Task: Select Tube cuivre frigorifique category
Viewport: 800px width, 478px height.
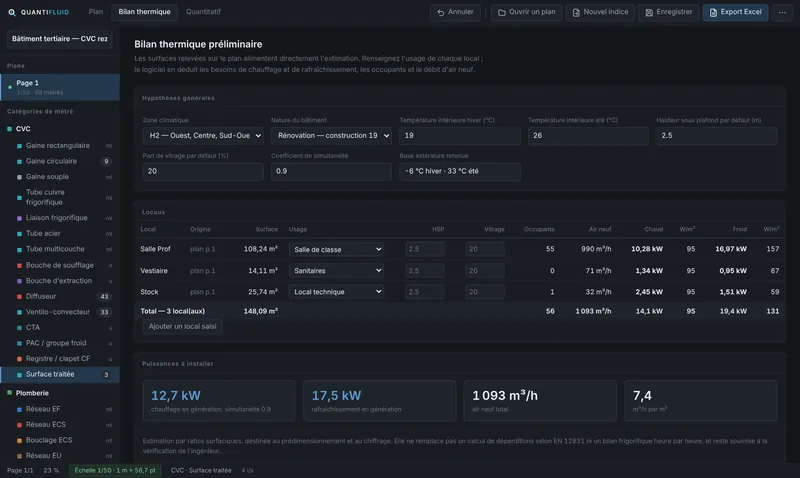Action: (60, 197)
